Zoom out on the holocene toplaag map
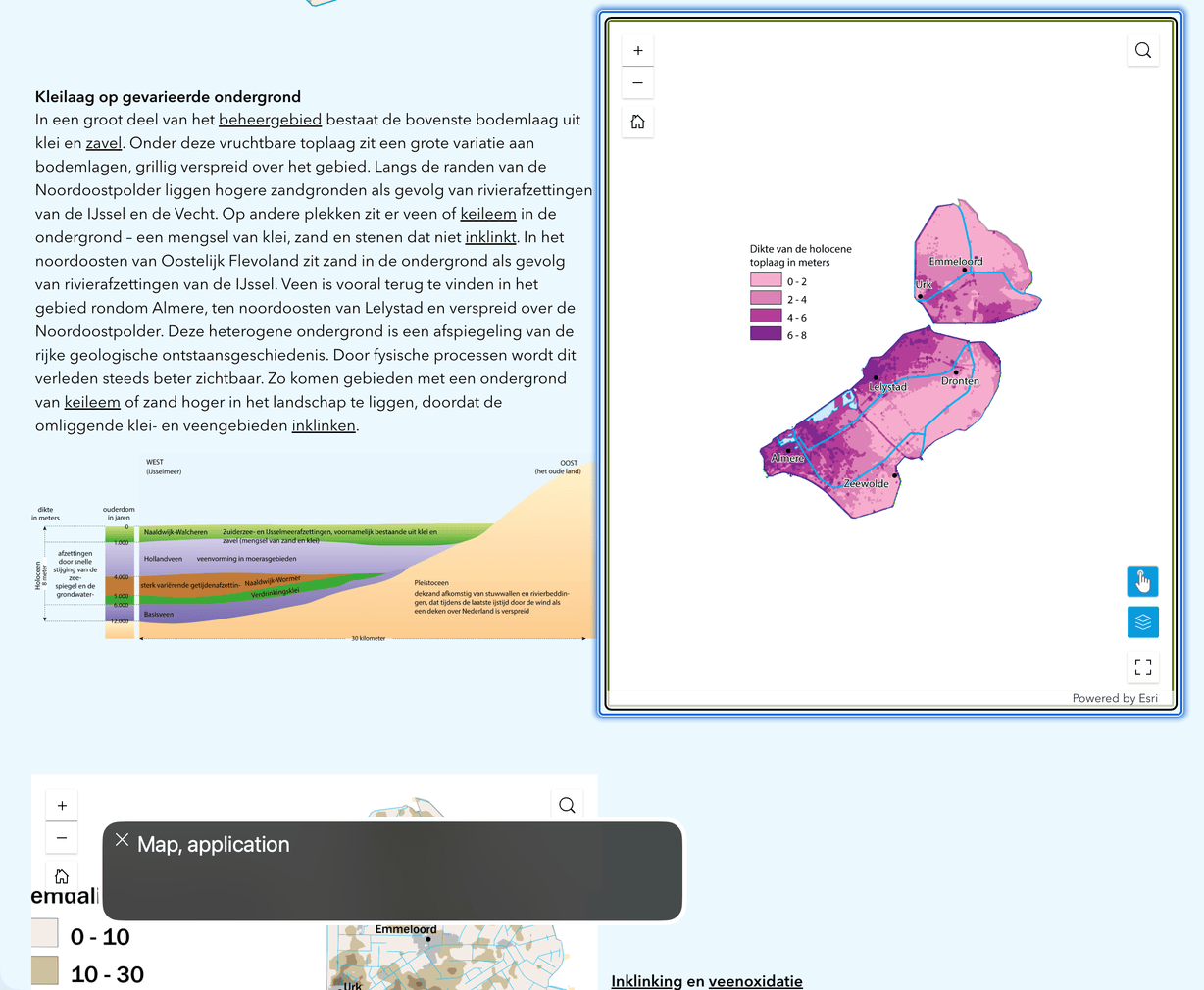Image resolution: width=1204 pixels, height=990 pixels. tap(637, 83)
